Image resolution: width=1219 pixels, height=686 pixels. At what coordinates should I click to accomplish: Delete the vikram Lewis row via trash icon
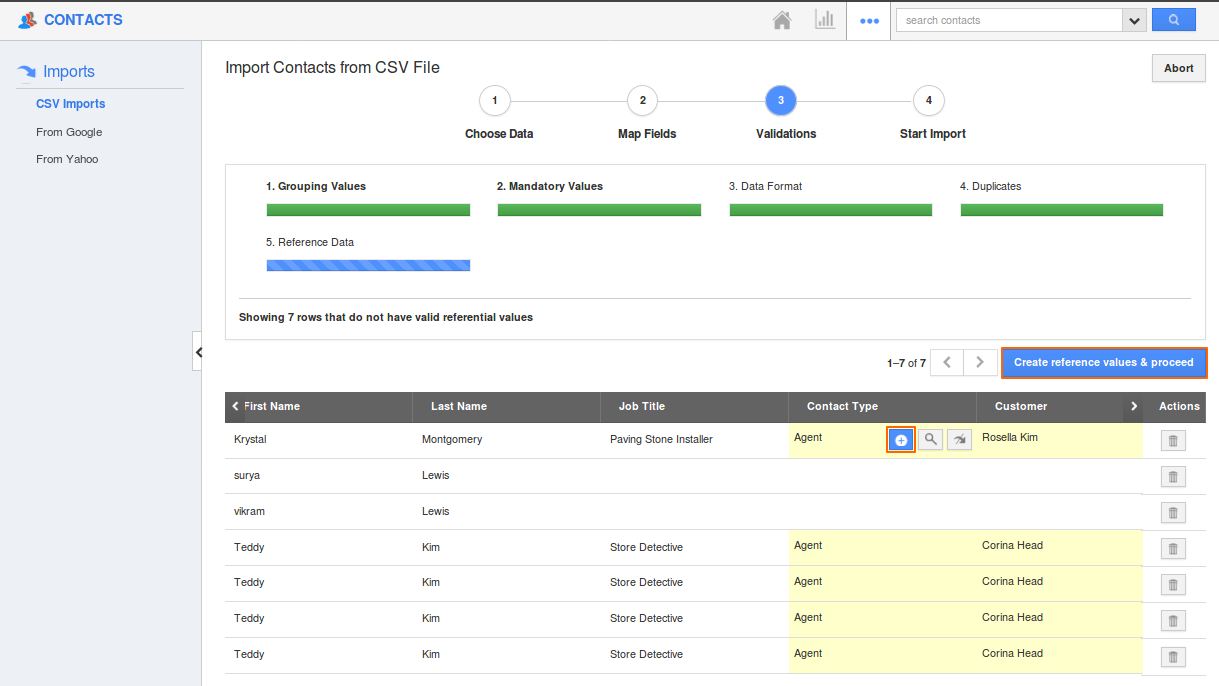coord(1173,513)
